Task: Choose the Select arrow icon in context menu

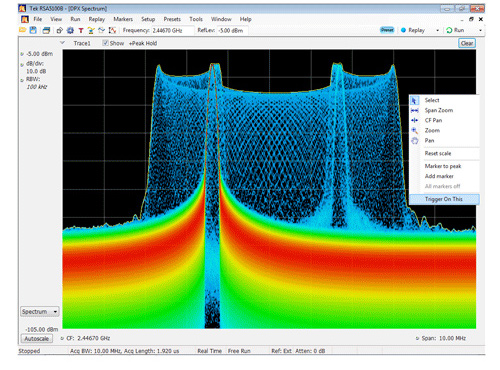Action: (x=414, y=100)
